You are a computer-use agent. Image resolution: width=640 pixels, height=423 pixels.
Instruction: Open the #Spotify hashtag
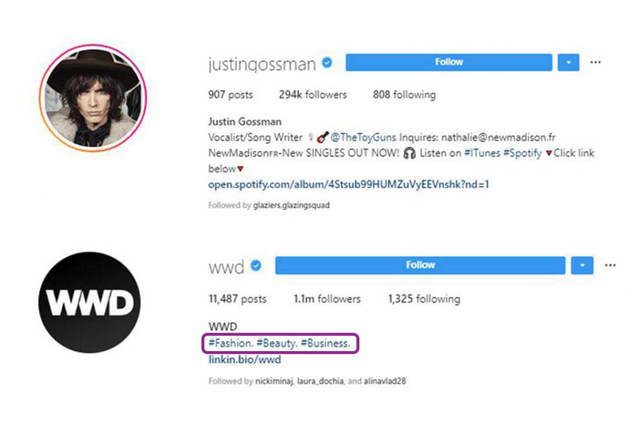click(522, 154)
